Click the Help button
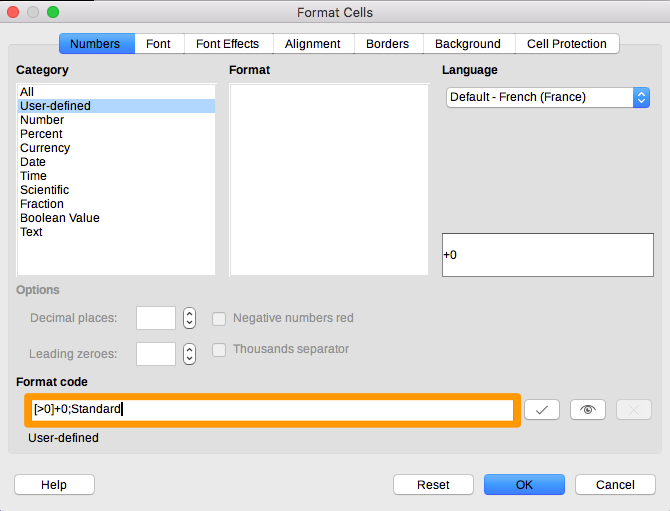The image size is (670, 511). (54, 484)
